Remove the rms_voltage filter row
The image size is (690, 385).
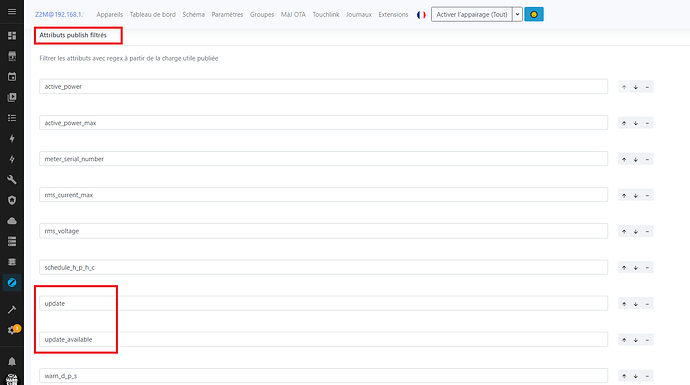tap(647, 231)
